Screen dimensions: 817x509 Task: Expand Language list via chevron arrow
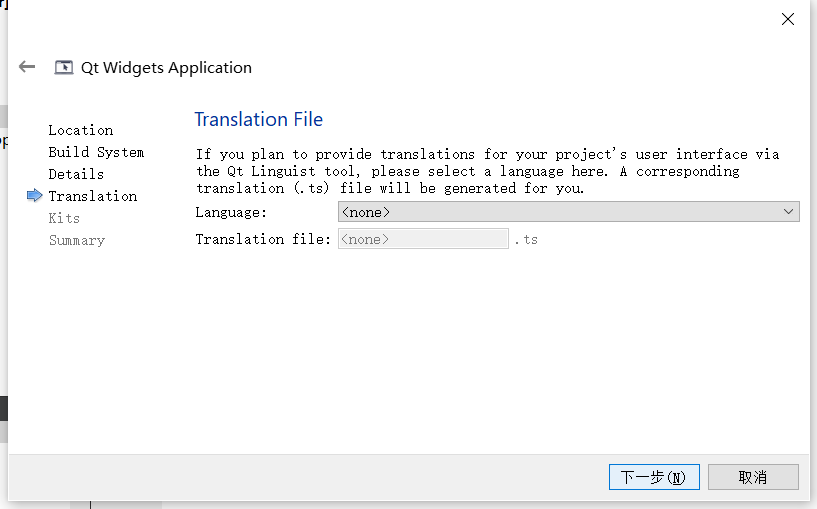coord(788,212)
